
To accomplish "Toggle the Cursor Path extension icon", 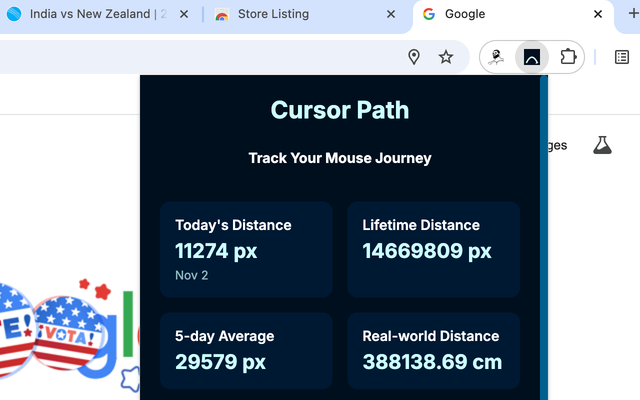I will point(531,57).
